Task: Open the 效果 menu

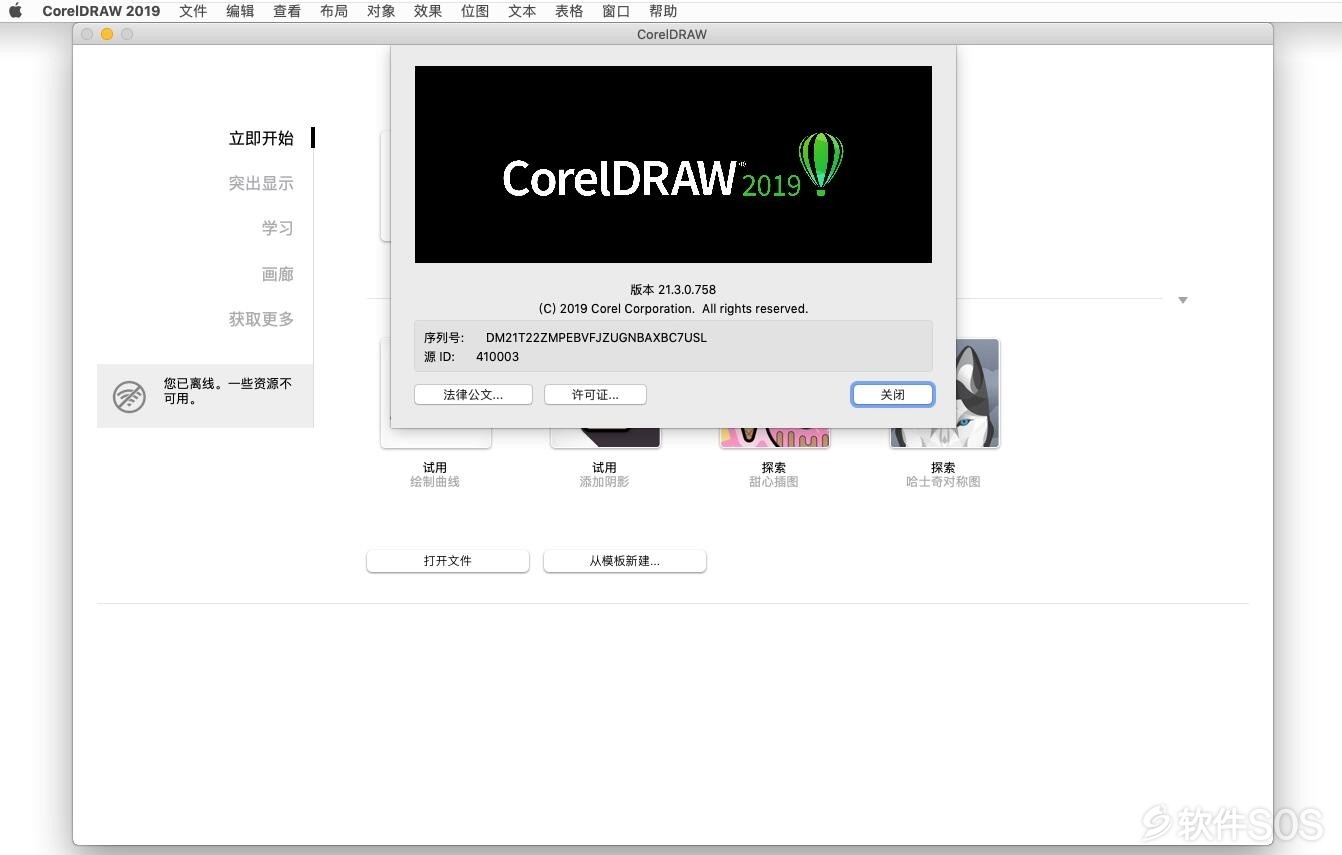Action: pos(428,11)
